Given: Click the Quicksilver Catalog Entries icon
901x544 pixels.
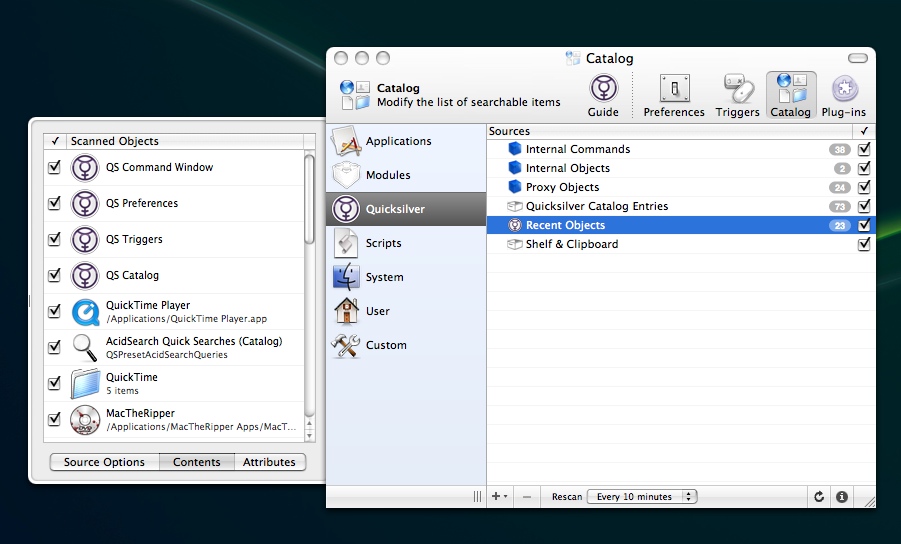Looking at the screenshot, I should click(515, 206).
